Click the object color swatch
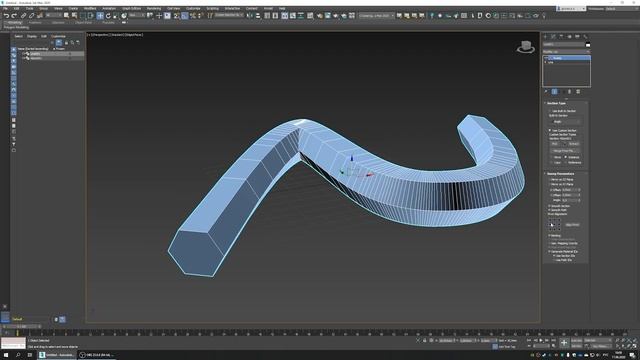640x360 pixels. [x=588, y=44]
